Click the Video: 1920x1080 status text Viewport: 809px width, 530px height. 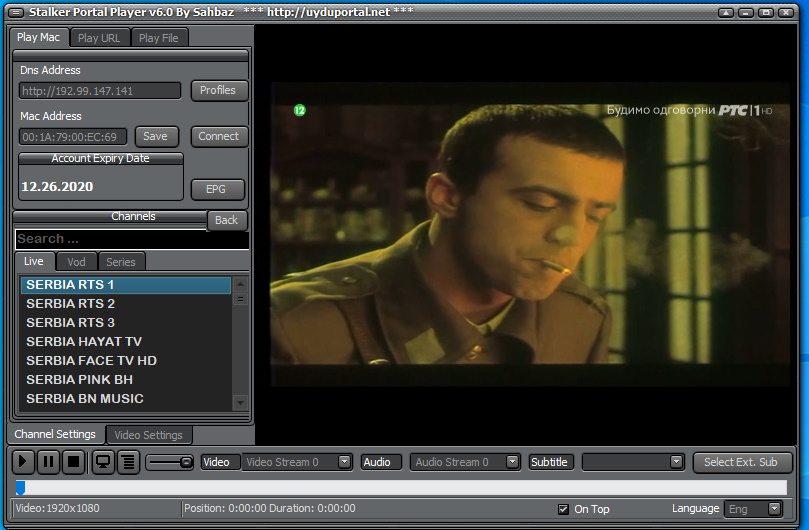tap(57, 508)
